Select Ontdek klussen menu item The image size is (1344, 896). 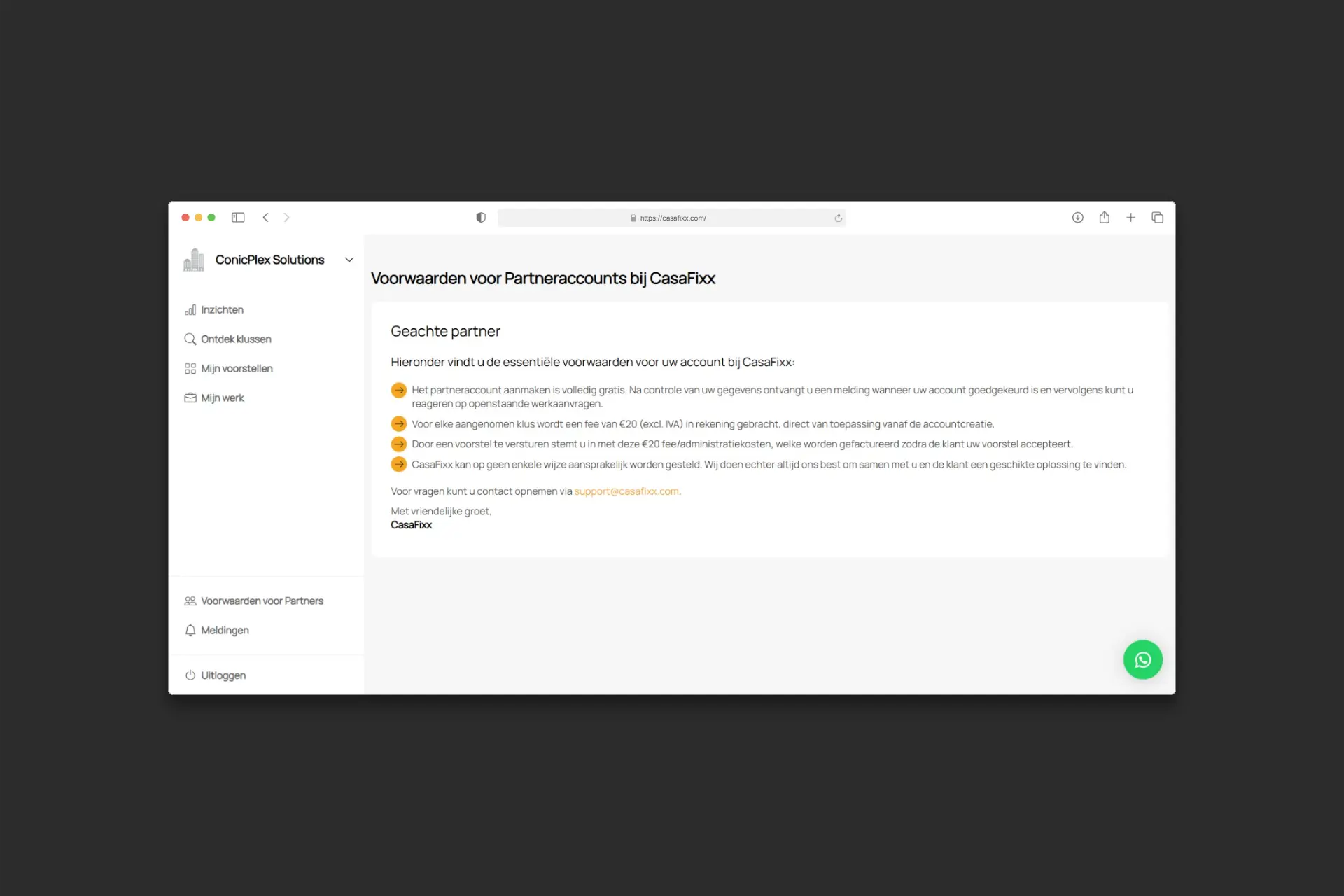(x=236, y=339)
